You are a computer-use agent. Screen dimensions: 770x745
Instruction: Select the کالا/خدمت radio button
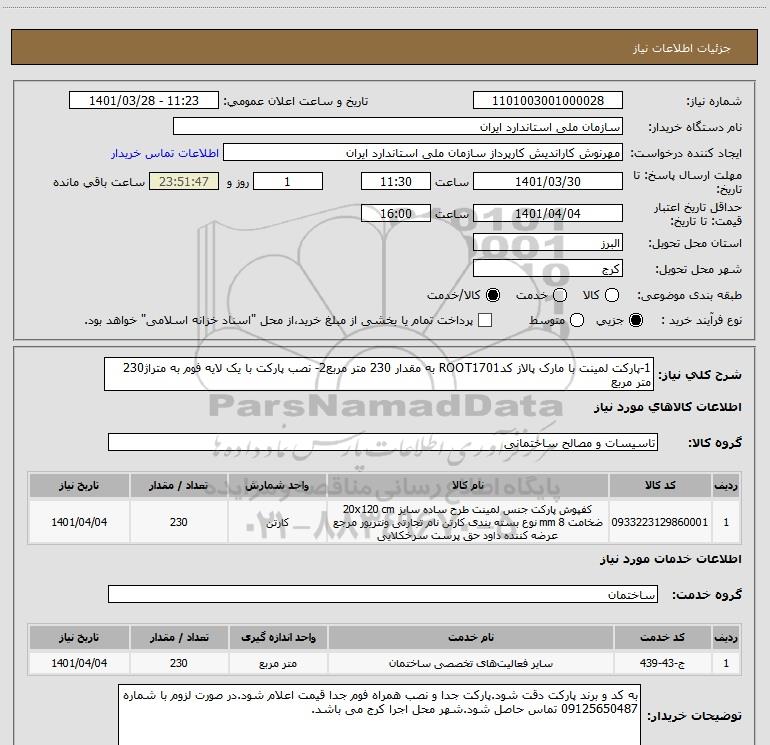[x=493, y=295]
